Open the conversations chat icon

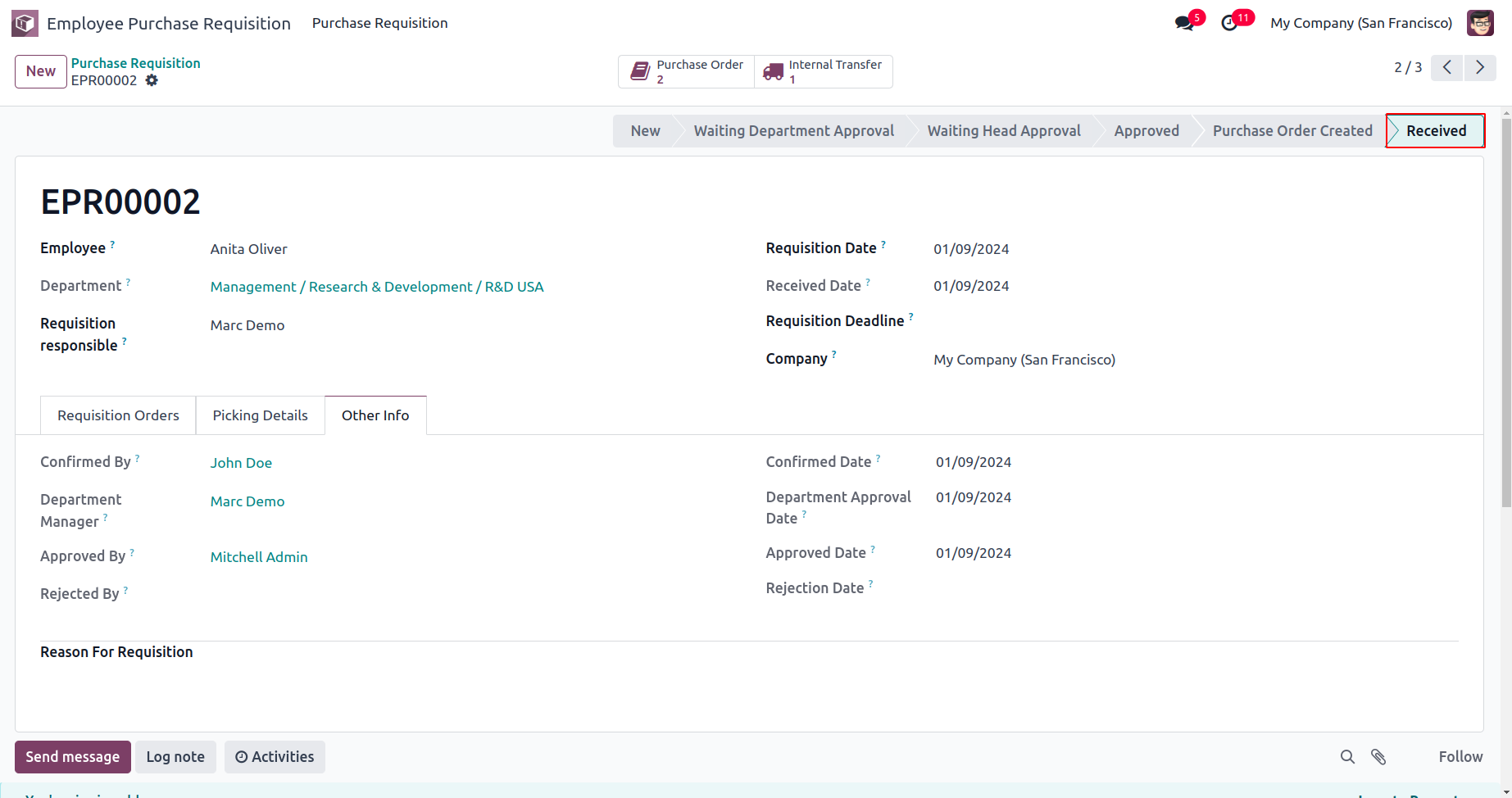coord(1184,23)
